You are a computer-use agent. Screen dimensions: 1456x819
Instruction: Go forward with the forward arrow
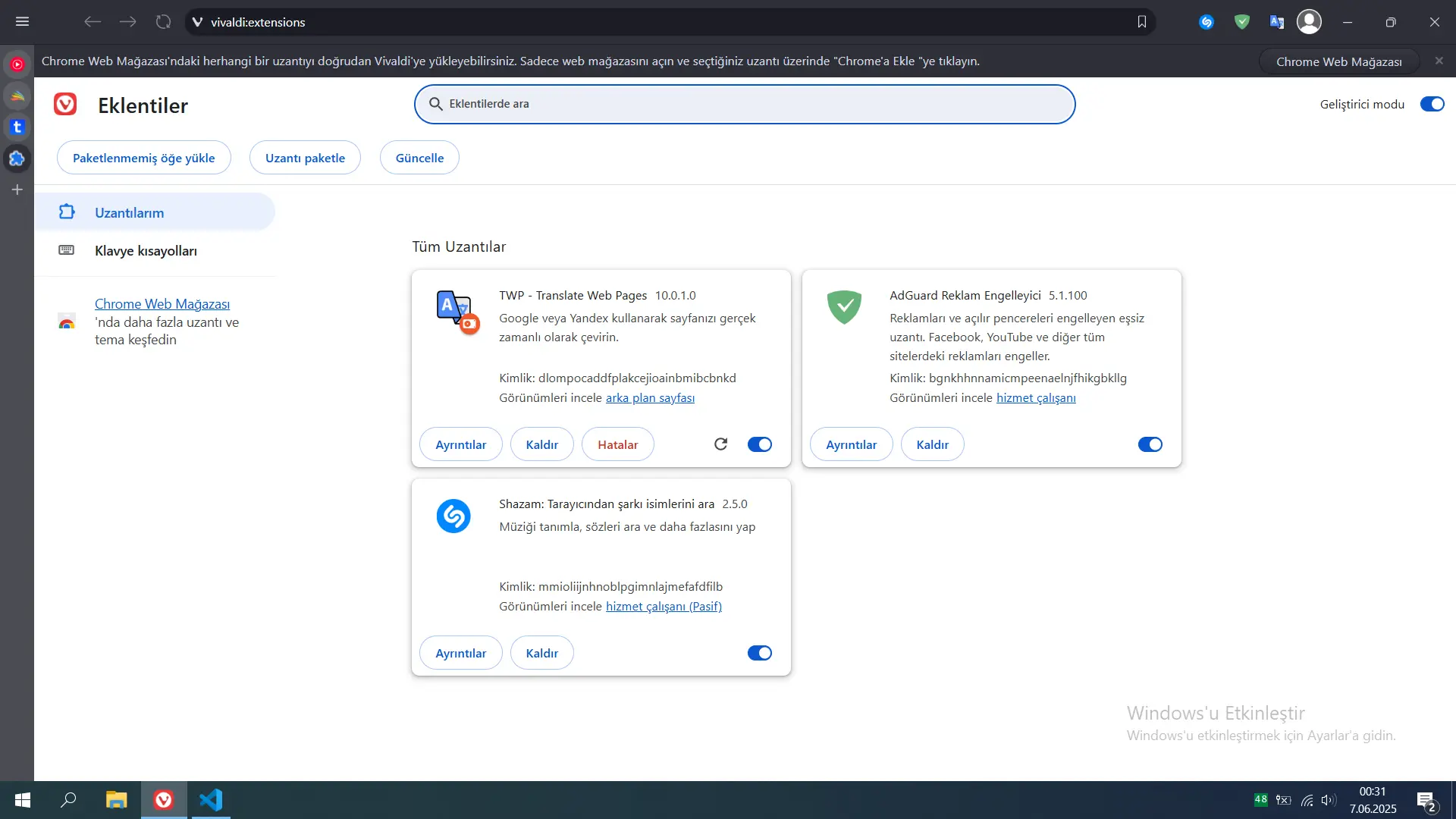(x=128, y=22)
